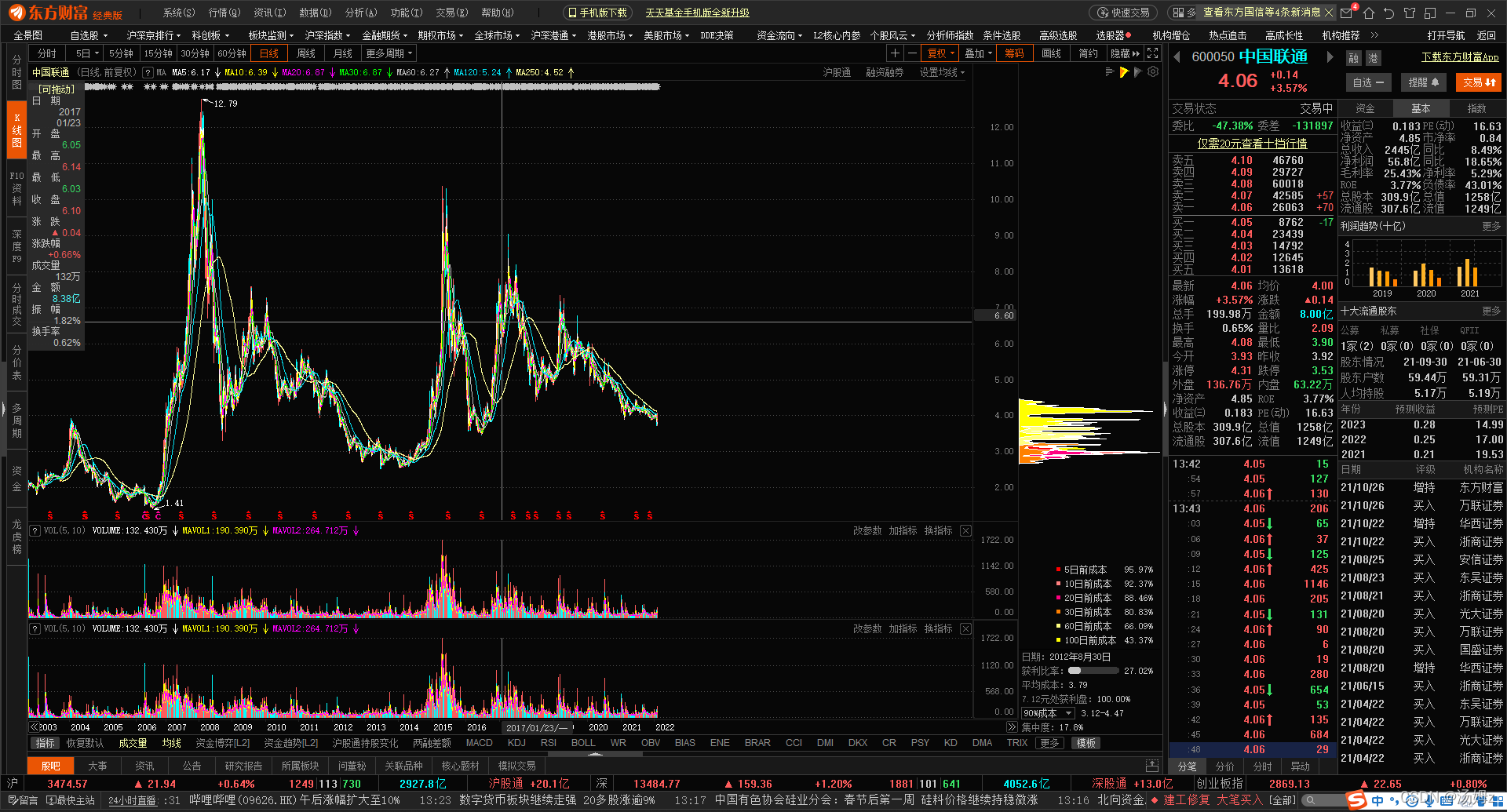Toggle the 筹码 chip distribution view
1507x812 pixels.
click(x=1014, y=53)
